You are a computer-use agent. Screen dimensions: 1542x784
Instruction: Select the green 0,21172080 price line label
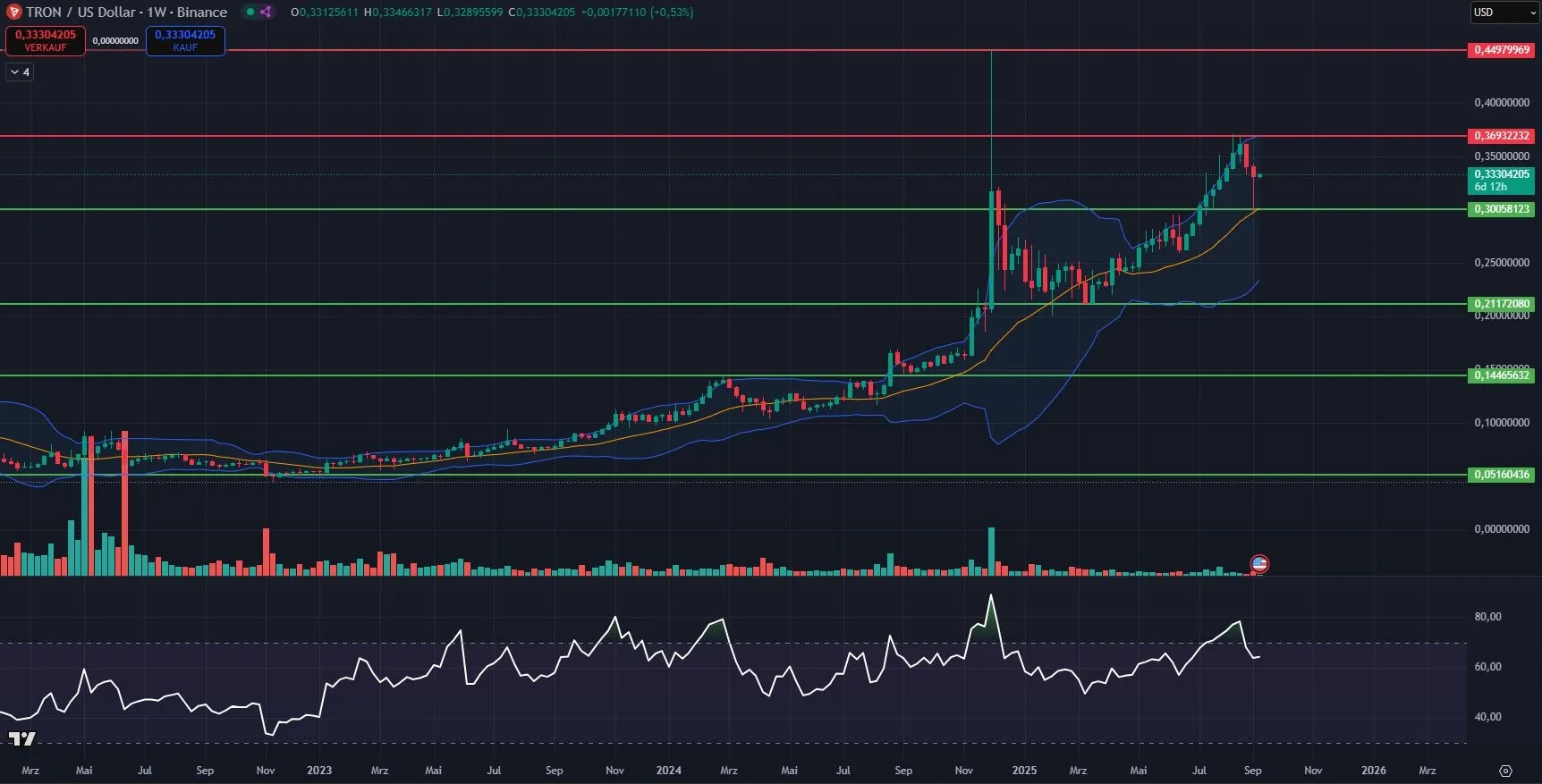click(1502, 304)
